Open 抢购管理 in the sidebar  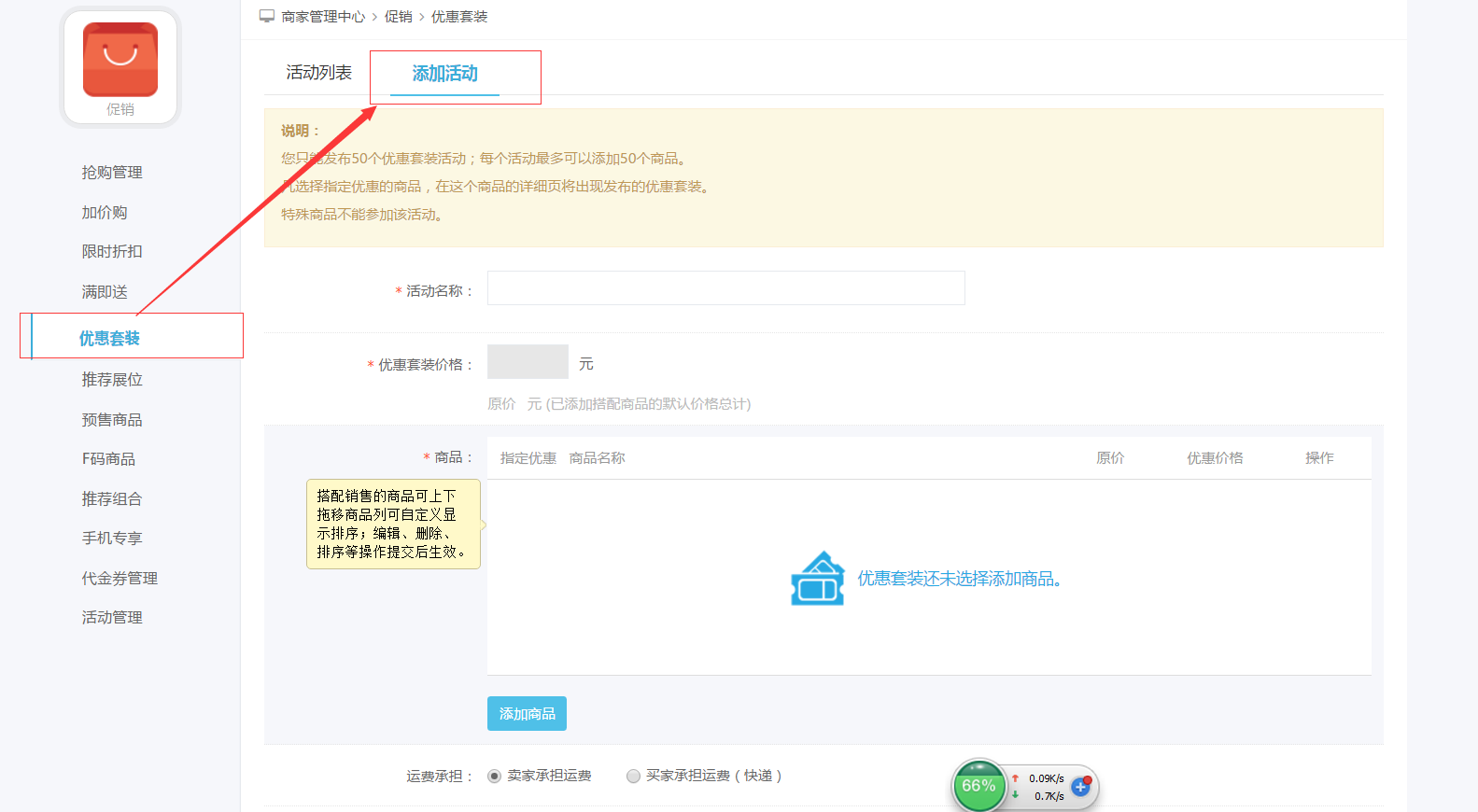point(112,173)
